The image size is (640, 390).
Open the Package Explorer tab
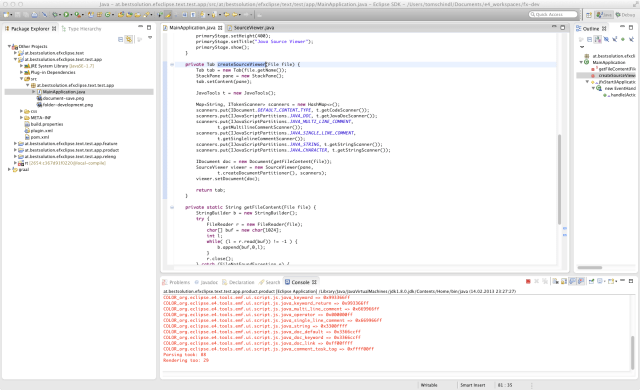point(30,29)
